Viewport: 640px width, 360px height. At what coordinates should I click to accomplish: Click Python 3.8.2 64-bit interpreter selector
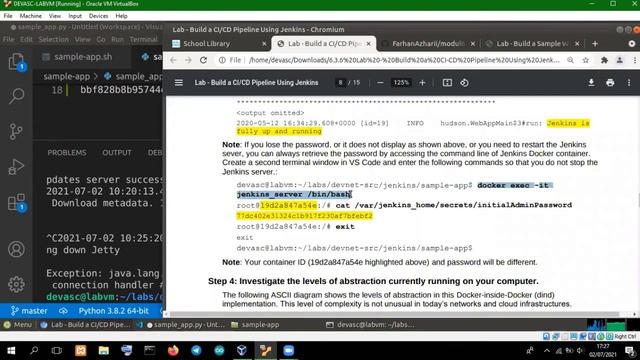113,311
